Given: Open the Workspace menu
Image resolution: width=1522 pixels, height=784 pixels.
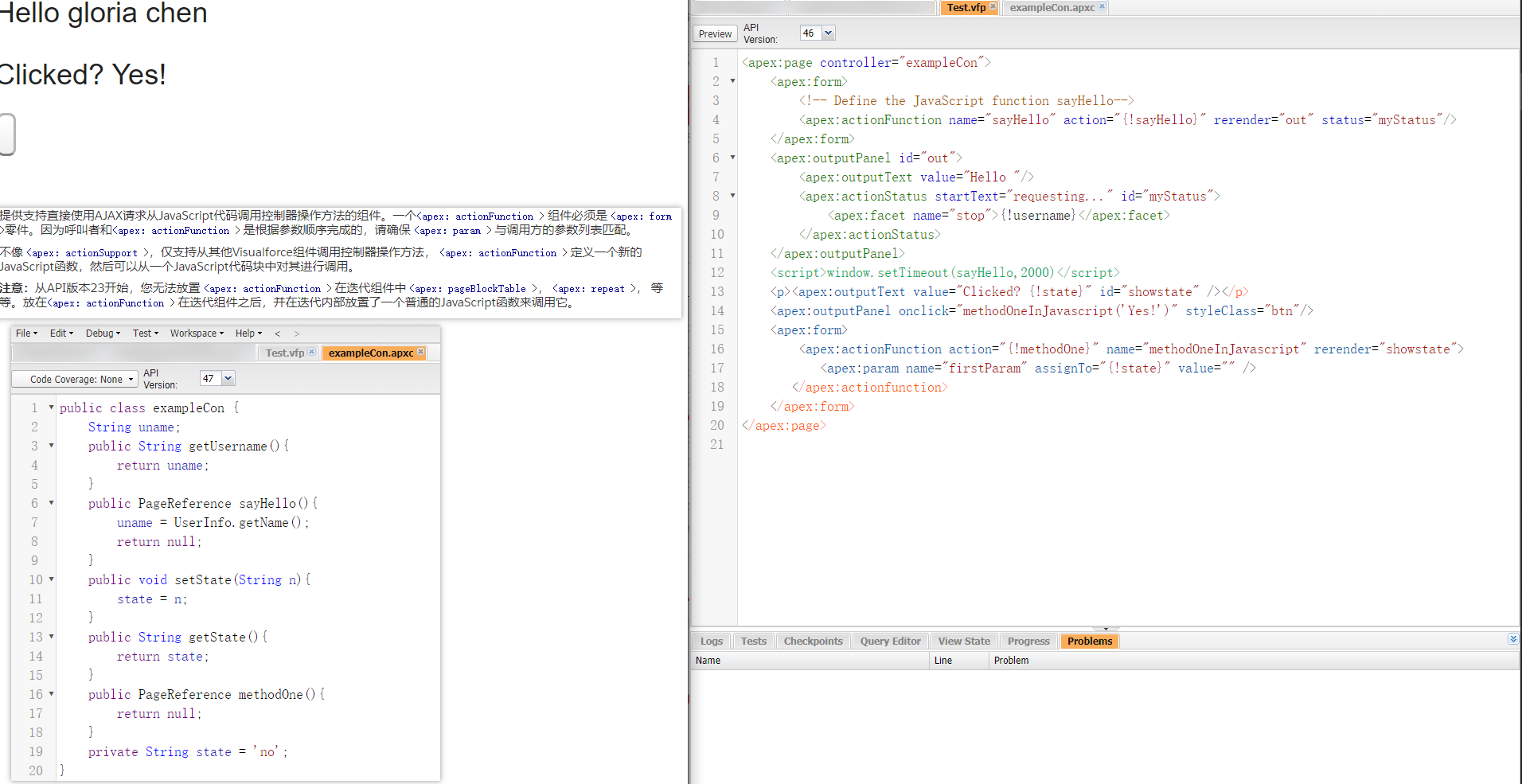Looking at the screenshot, I should (197, 333).
